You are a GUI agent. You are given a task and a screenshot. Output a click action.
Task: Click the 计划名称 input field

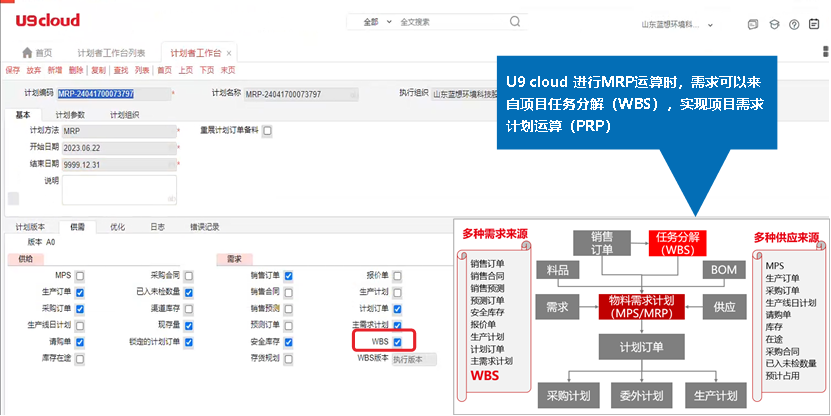pyautogui.click(x=301, y=94)
